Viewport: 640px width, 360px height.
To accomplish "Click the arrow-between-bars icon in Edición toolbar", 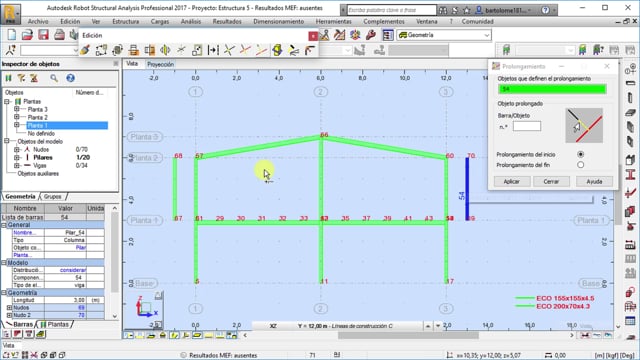I will pos(213,50).
